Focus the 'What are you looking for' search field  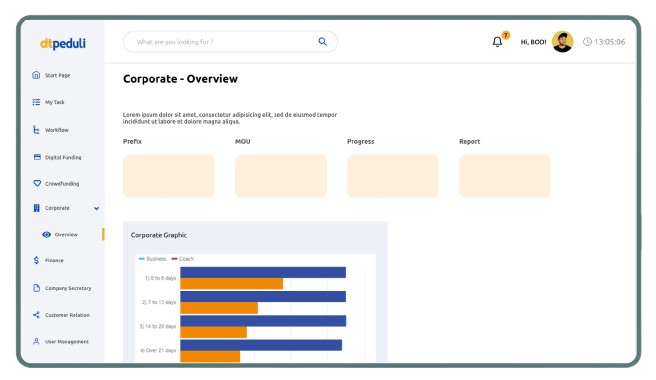click(230, 42)
